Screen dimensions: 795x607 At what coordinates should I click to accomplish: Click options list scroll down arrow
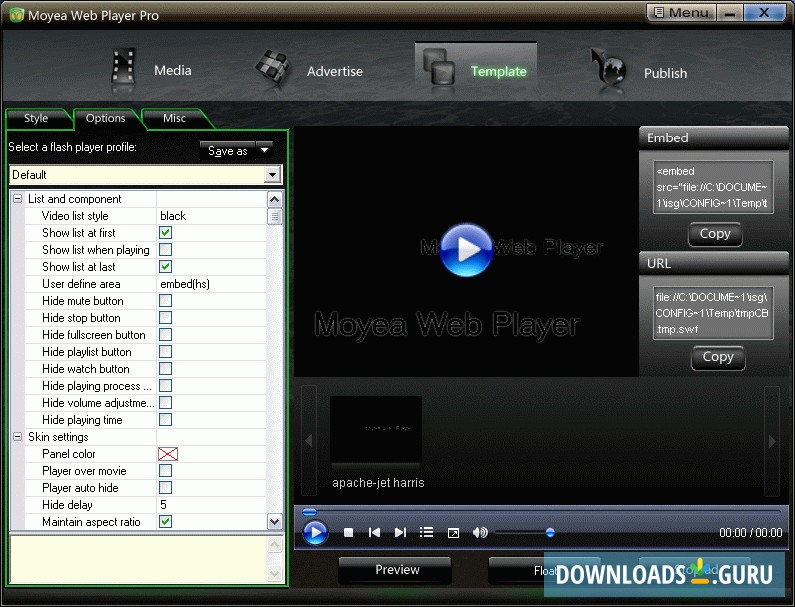coord(274,521)
